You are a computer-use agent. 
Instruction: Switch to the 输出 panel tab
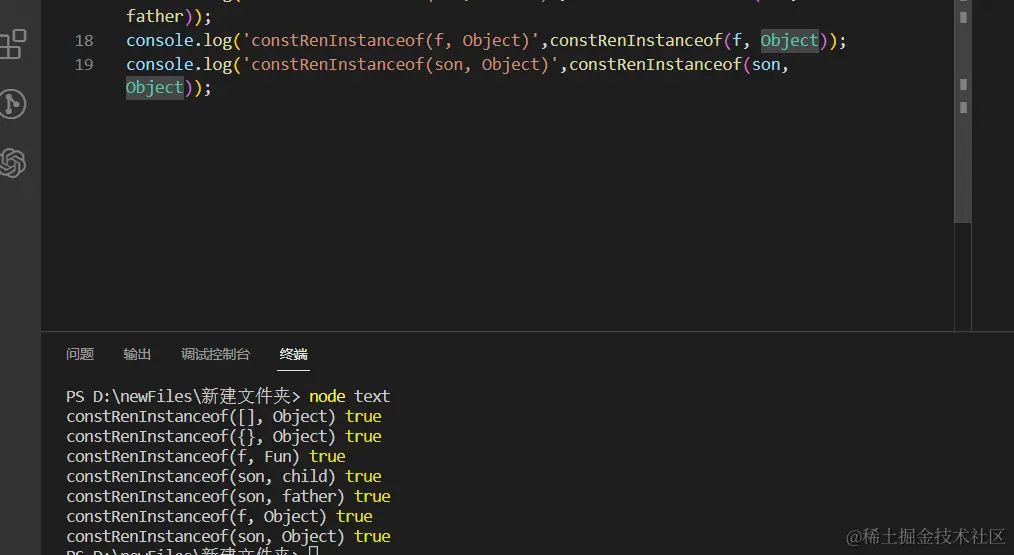[x=137, y=354]
